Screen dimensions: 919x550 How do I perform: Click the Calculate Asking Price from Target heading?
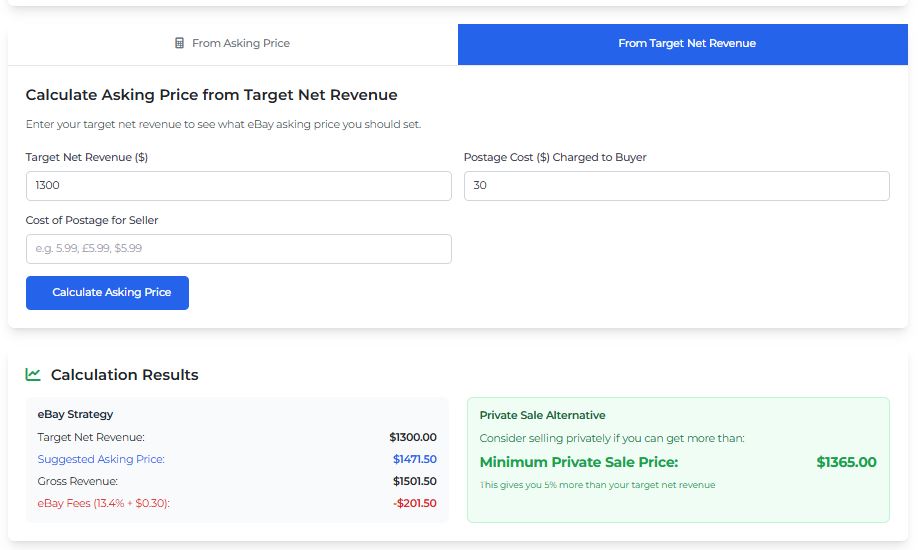[x=211, y=95]
